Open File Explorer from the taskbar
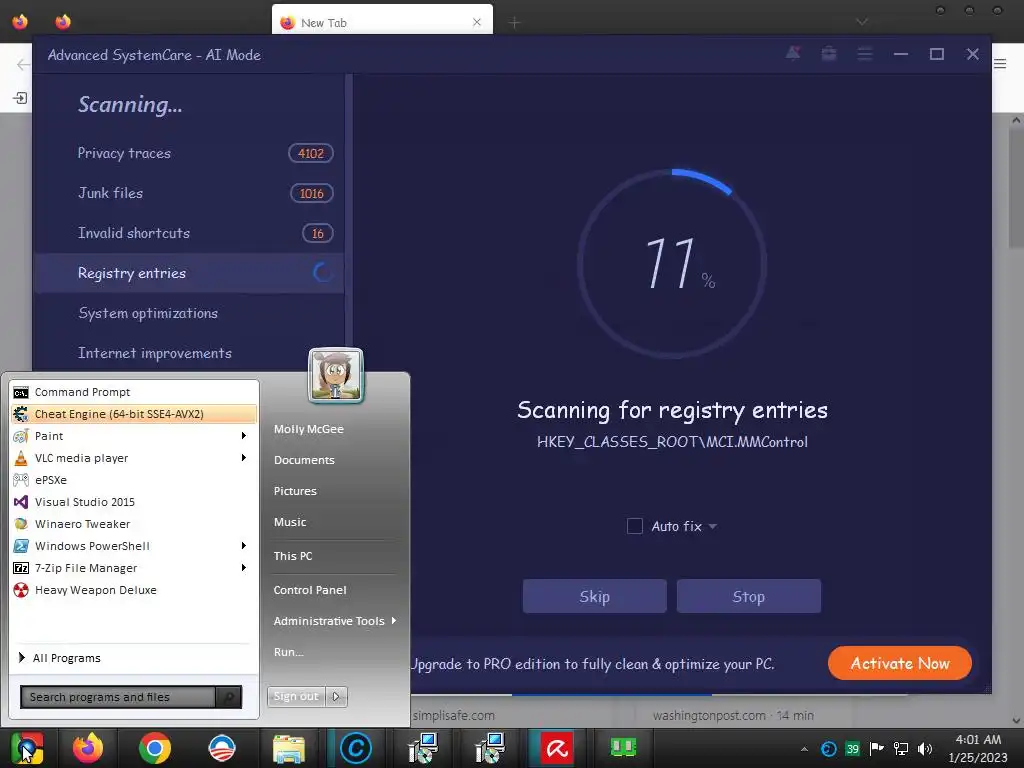Image resolution: width=1024 pixels, height=768 pixels. pyautogui.click(x=289, y=748)
